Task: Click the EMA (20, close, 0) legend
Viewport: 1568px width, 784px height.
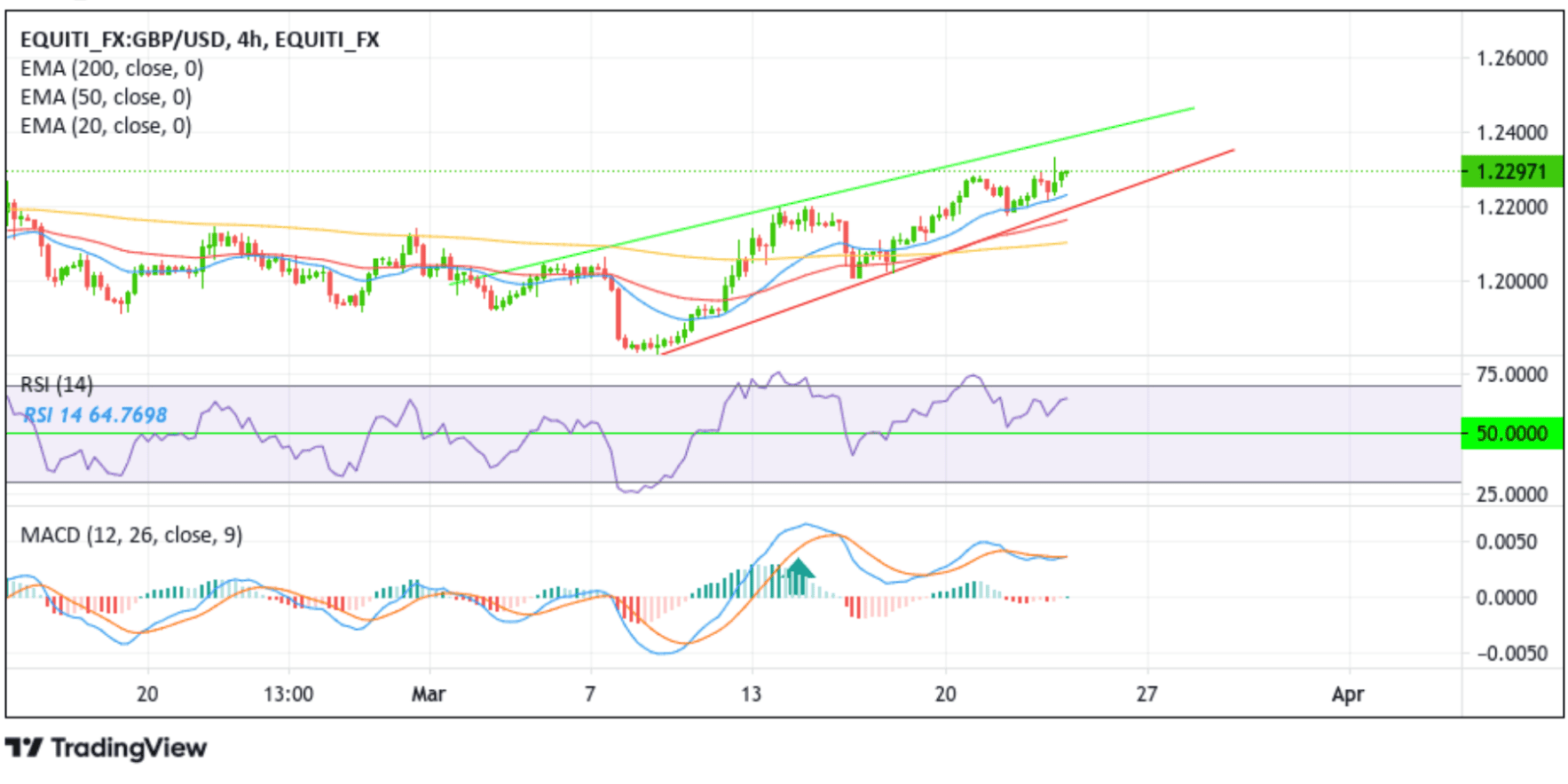Action: (x=106, y=126)
